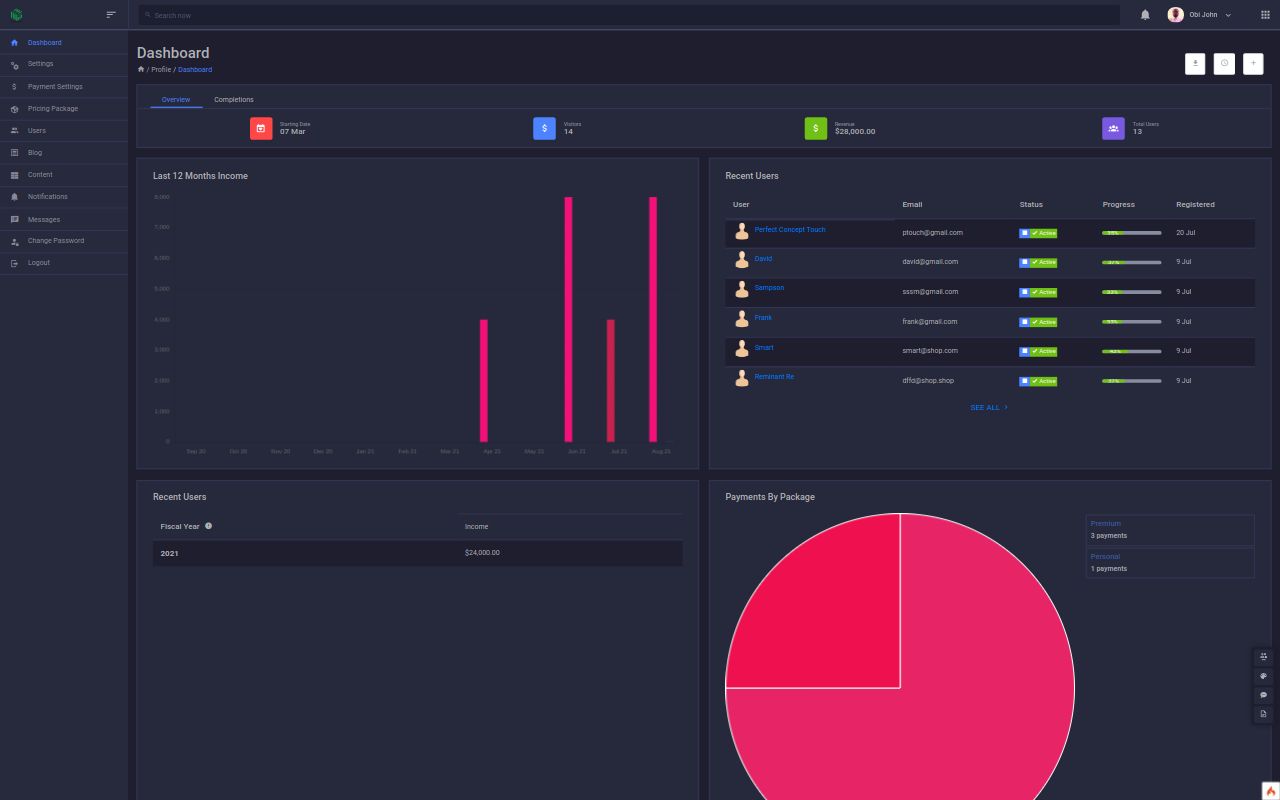This screenshot has width=1280, height=800.
Task: Click the Dashboard breadcrumb link
Action: pyautogui.click(x=195, y=70)
